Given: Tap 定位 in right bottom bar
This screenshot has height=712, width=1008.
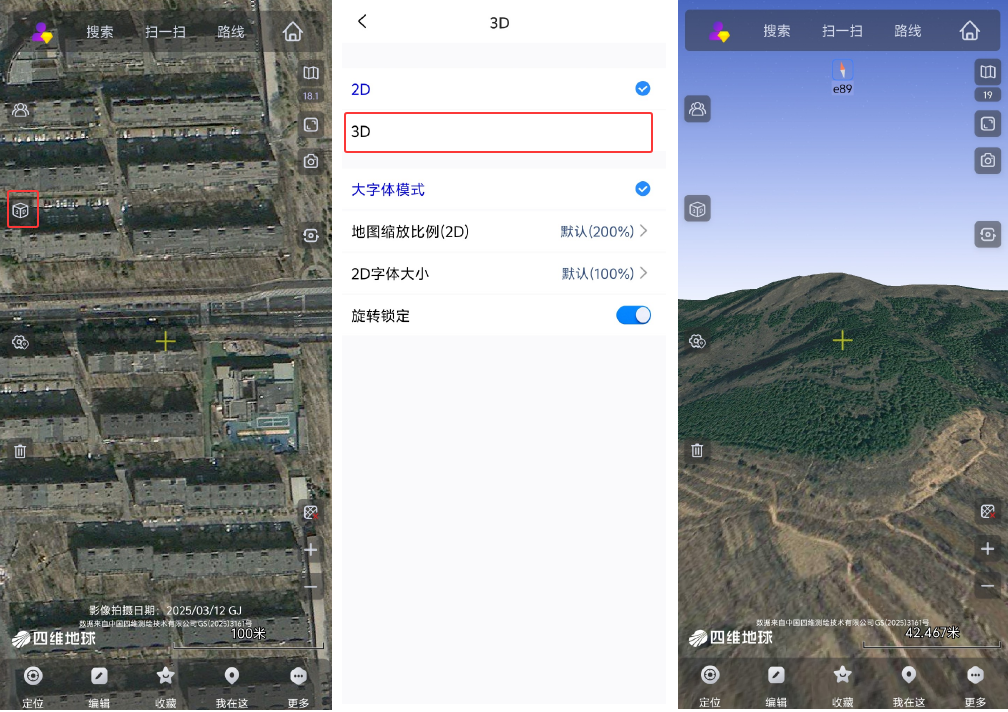Looking at the screenshot, I should (710, 685).
